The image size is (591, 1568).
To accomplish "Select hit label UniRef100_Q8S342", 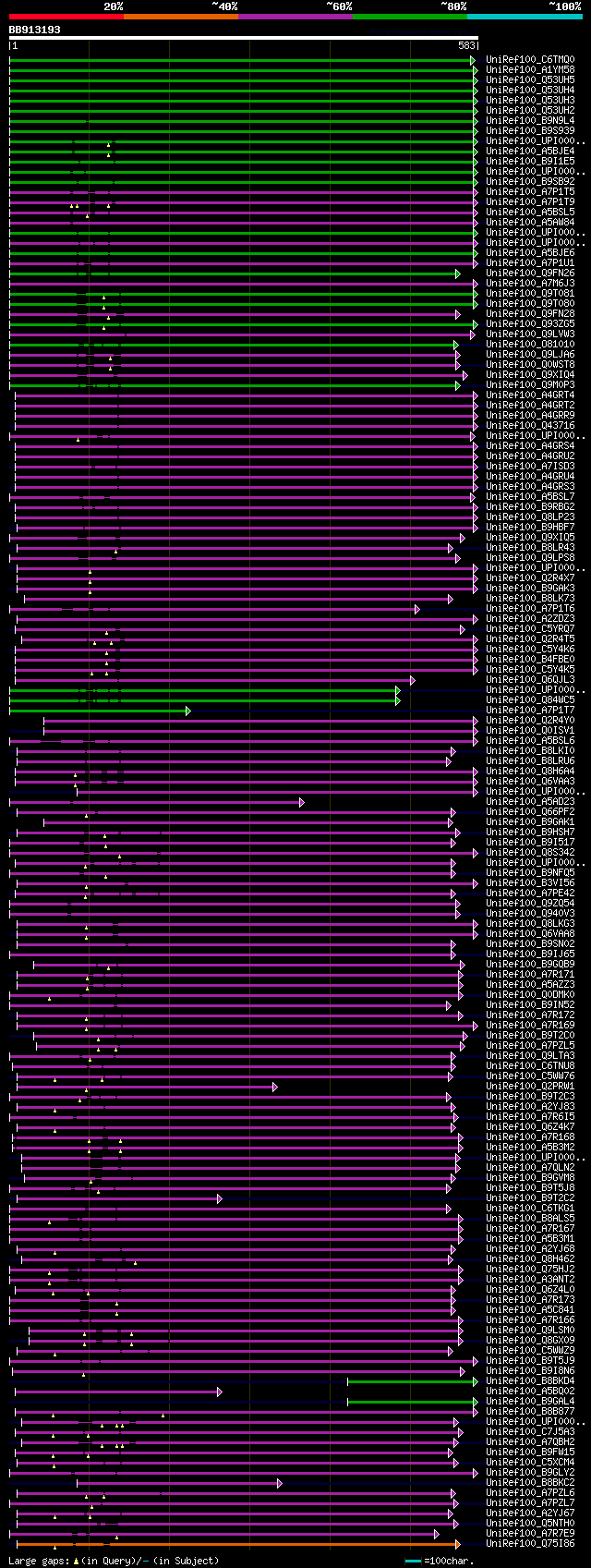I will pos(530,853).
